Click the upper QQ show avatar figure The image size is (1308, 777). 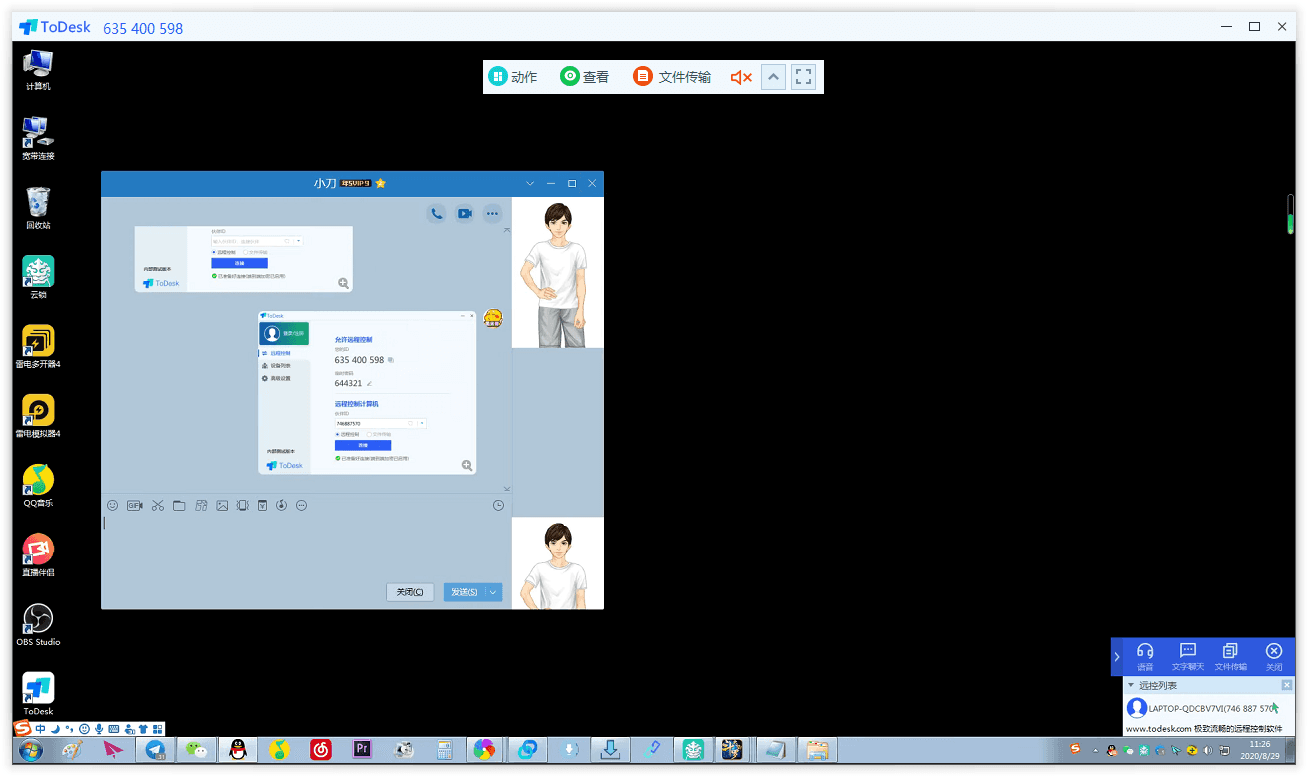coord(557,273)
